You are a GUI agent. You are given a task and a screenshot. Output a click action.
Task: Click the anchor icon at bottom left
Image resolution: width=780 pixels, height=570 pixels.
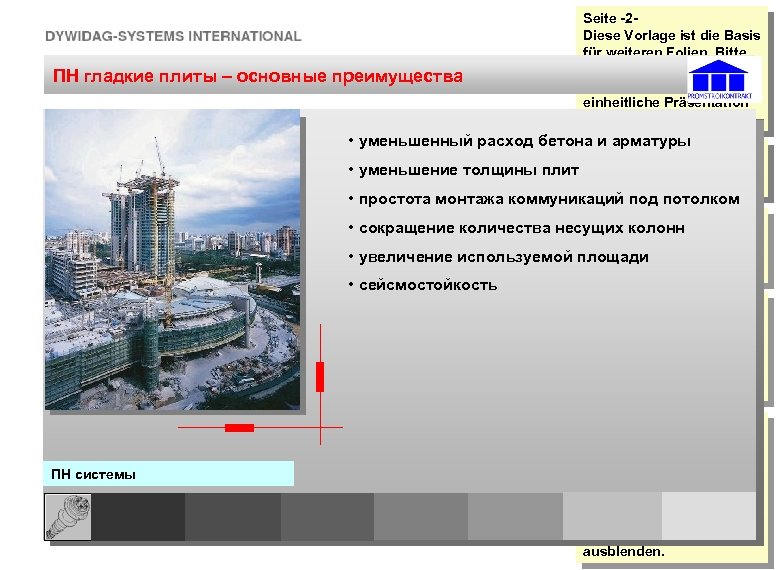tap(68, 517)
